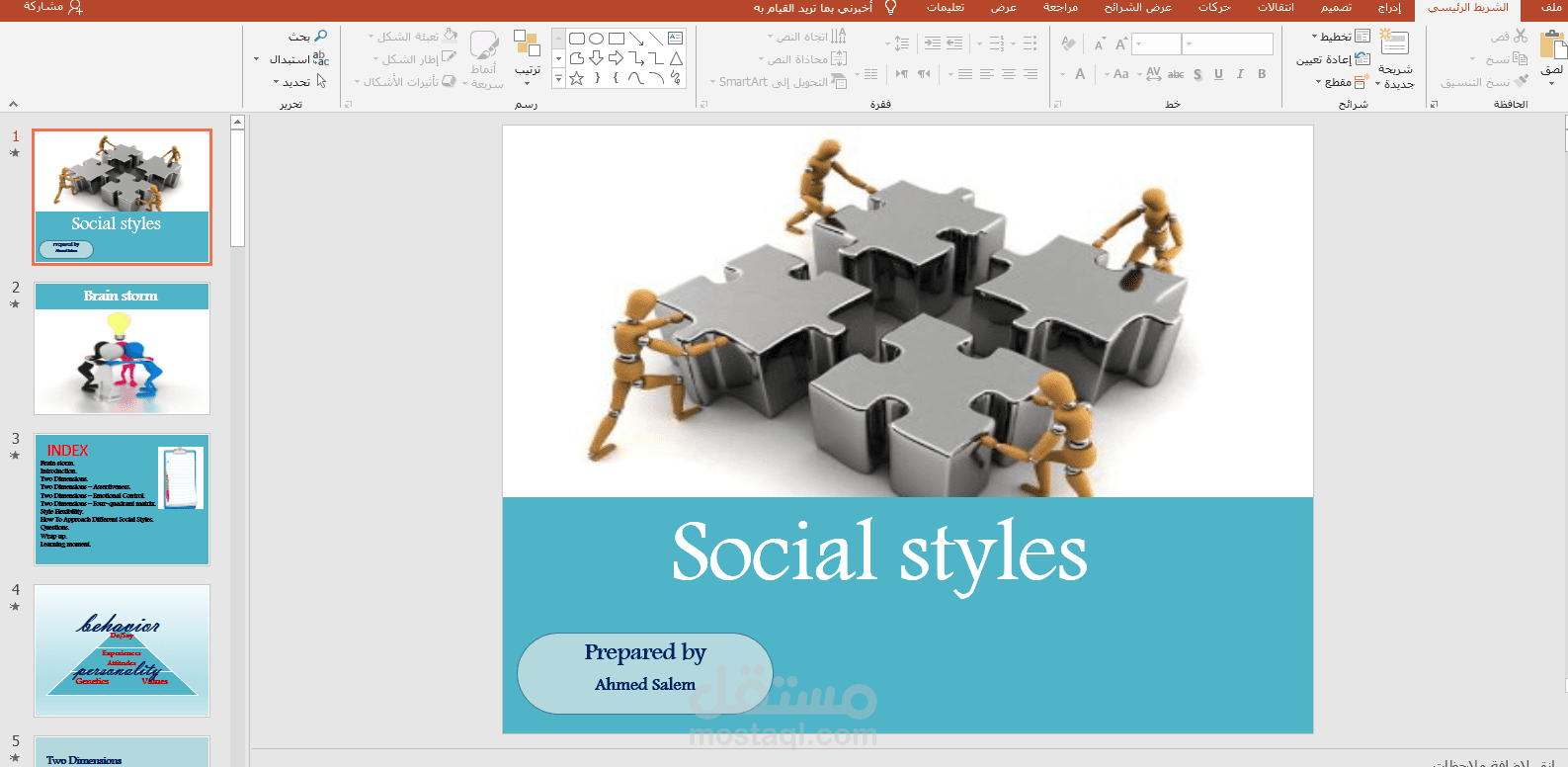Open Shape Outline (إطار الشكل) color menu
The height and width of the screenshot is (767, 1568).
click(415, 59)
